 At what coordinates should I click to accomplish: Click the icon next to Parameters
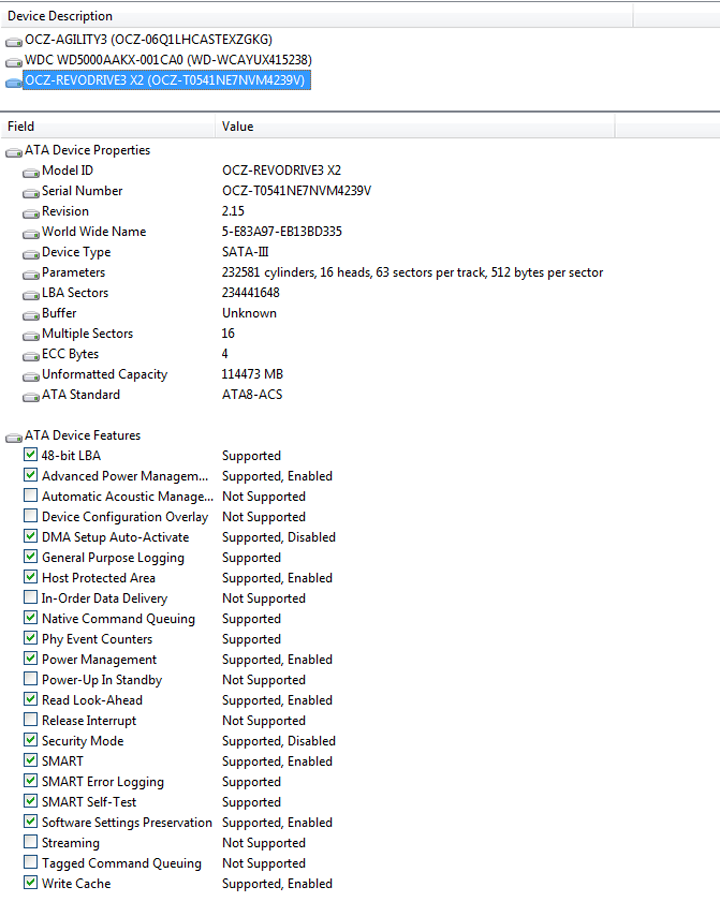pyautogui.click(x=31, y=274)
